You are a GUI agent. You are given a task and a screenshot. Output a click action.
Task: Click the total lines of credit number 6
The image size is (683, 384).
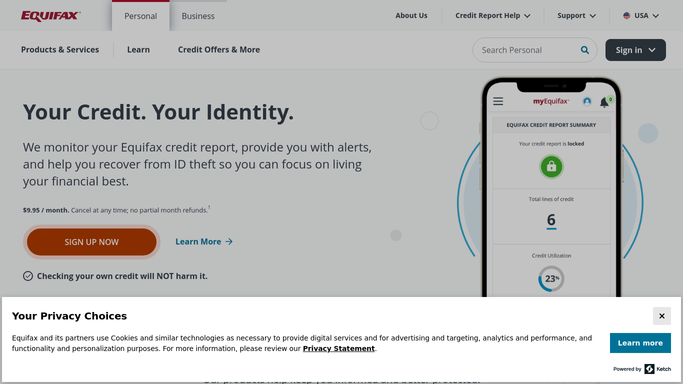coord(551,220)
